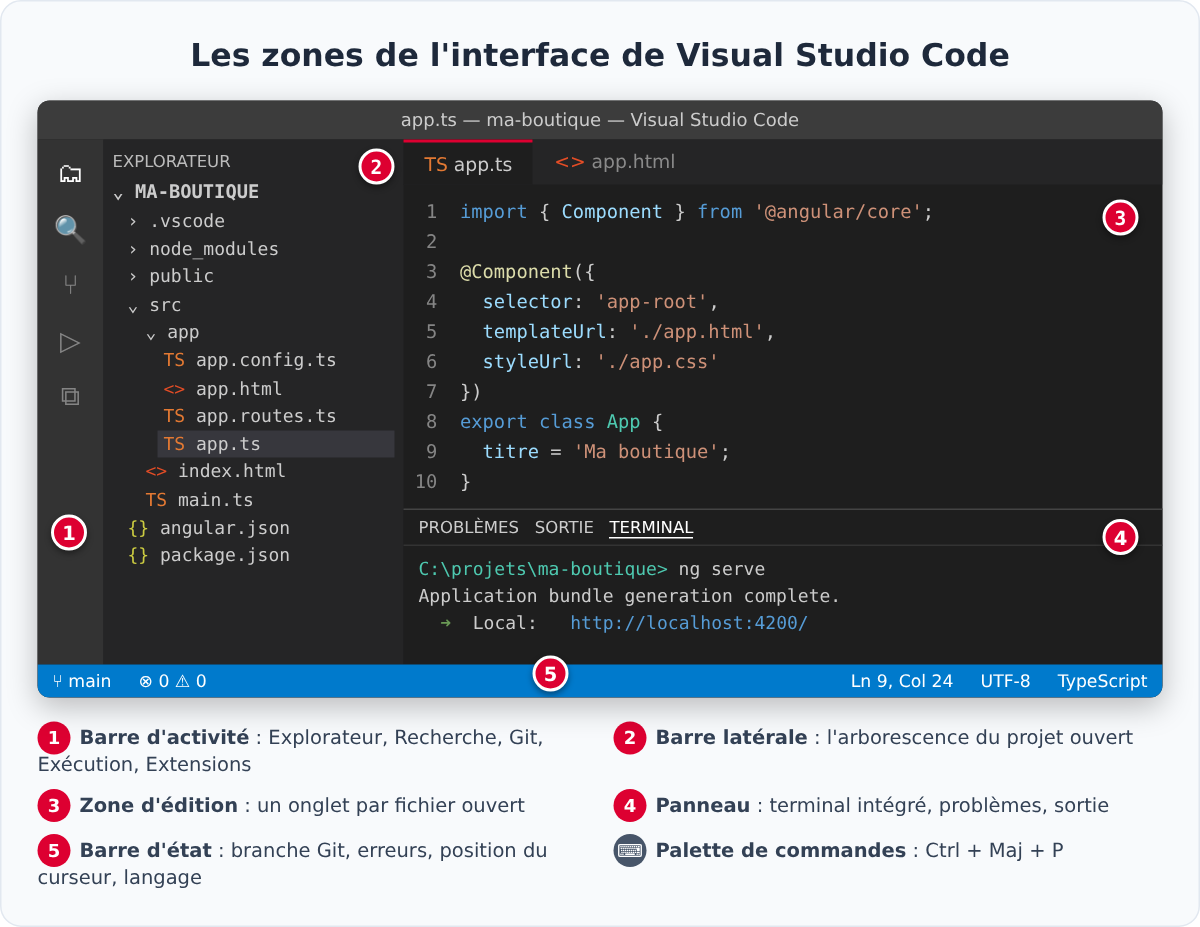Viewport: 1200px width, 927px height.
Task: Click Ln 9, Col 24 cursor position
Action: (902, 681)
